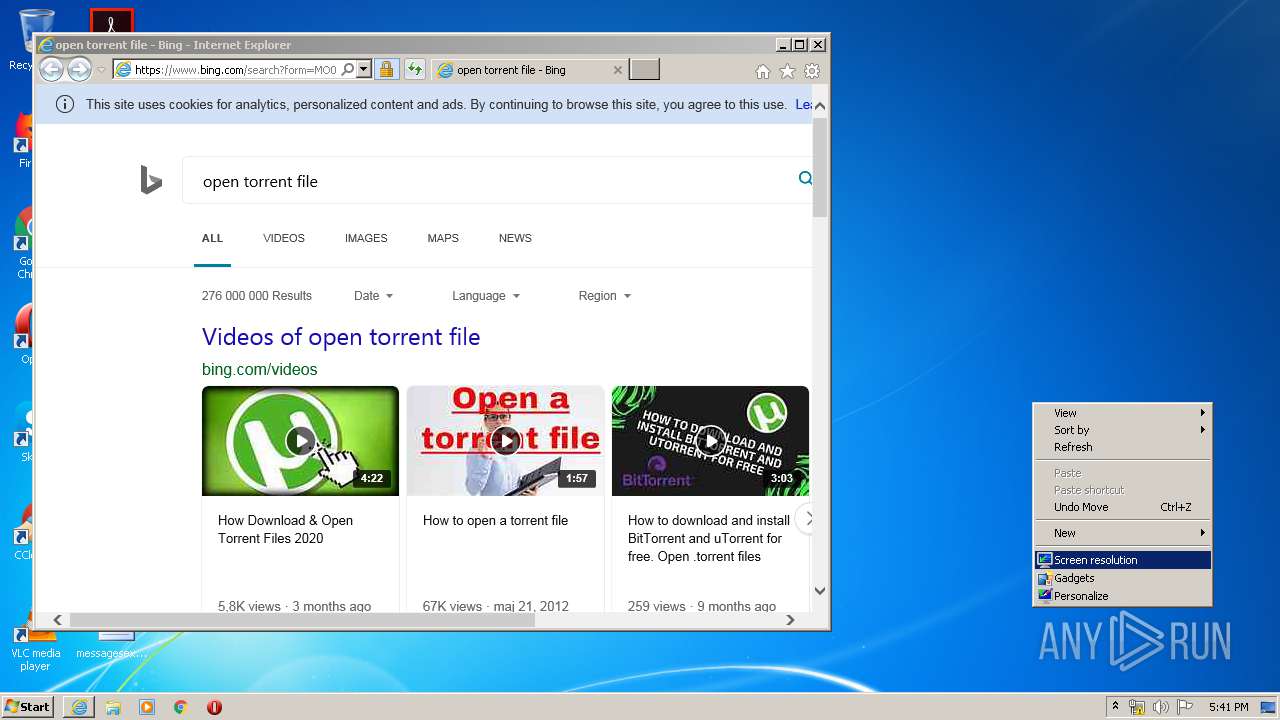Go back with the IE back arrow
Image resolution: width=1280 pixels, height=720 pixels.
[x=51, y=70]
